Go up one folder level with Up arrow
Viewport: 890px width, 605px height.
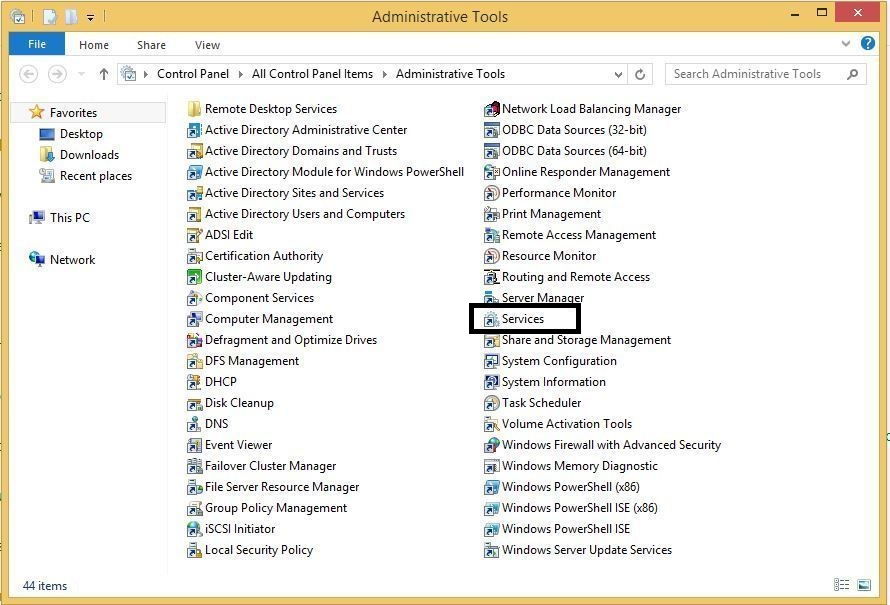point(104,74)
